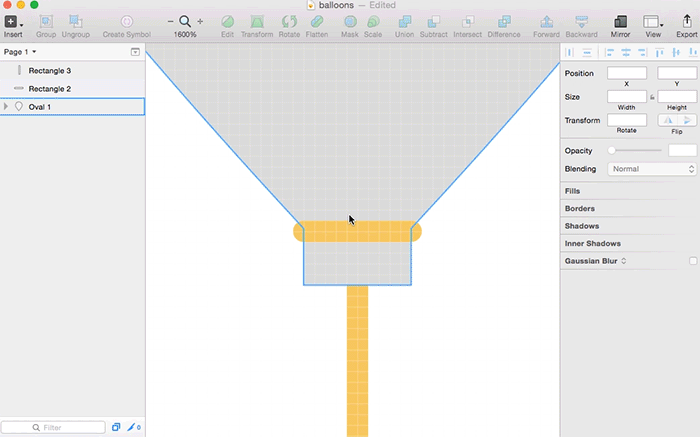Image resolution: width=700 pixels, height=437 pixels.
Task: Click the Scale toolbar icon
Action: pyautogui.click(x=373, y=21)
